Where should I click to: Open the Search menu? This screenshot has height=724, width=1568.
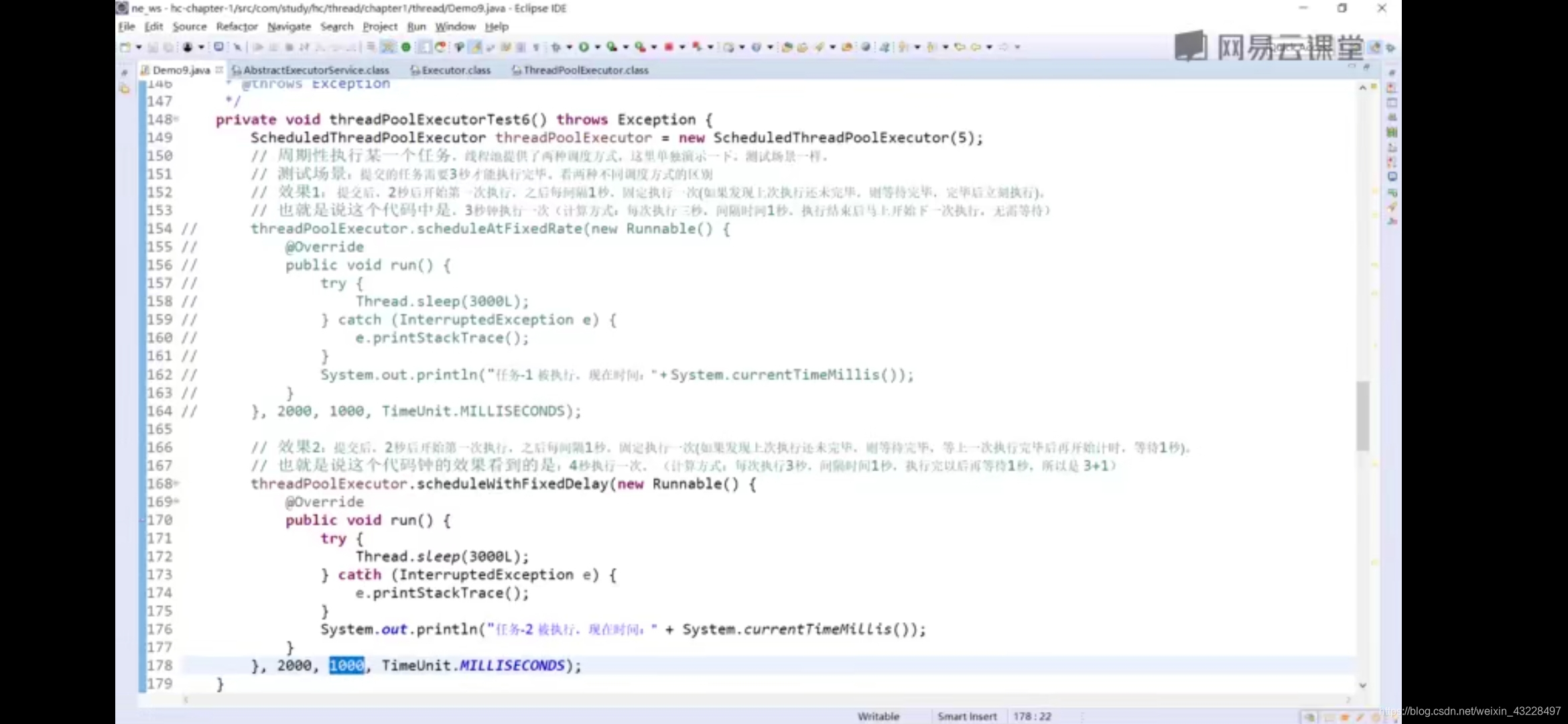click(336, 27)
